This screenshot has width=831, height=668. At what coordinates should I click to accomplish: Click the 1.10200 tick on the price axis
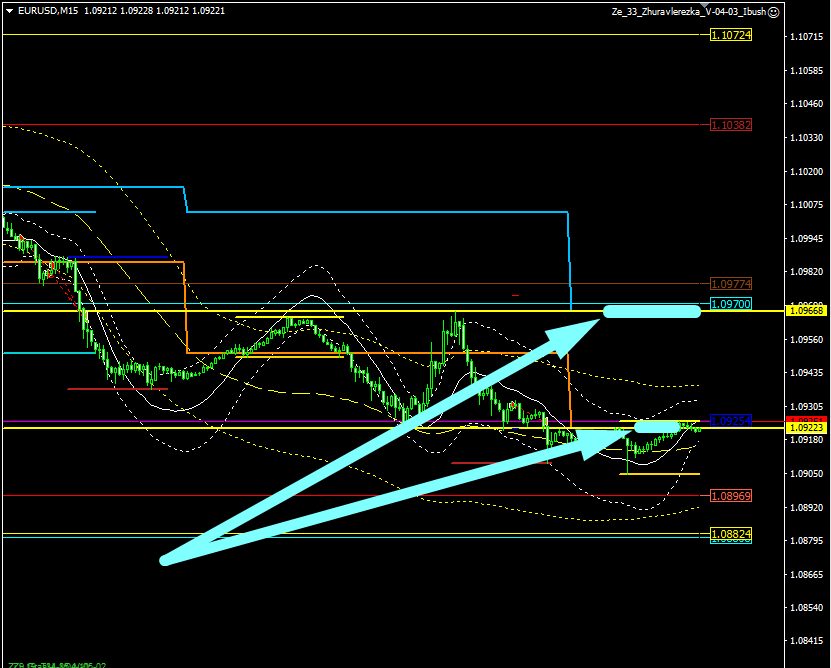[x=806, y=171]
